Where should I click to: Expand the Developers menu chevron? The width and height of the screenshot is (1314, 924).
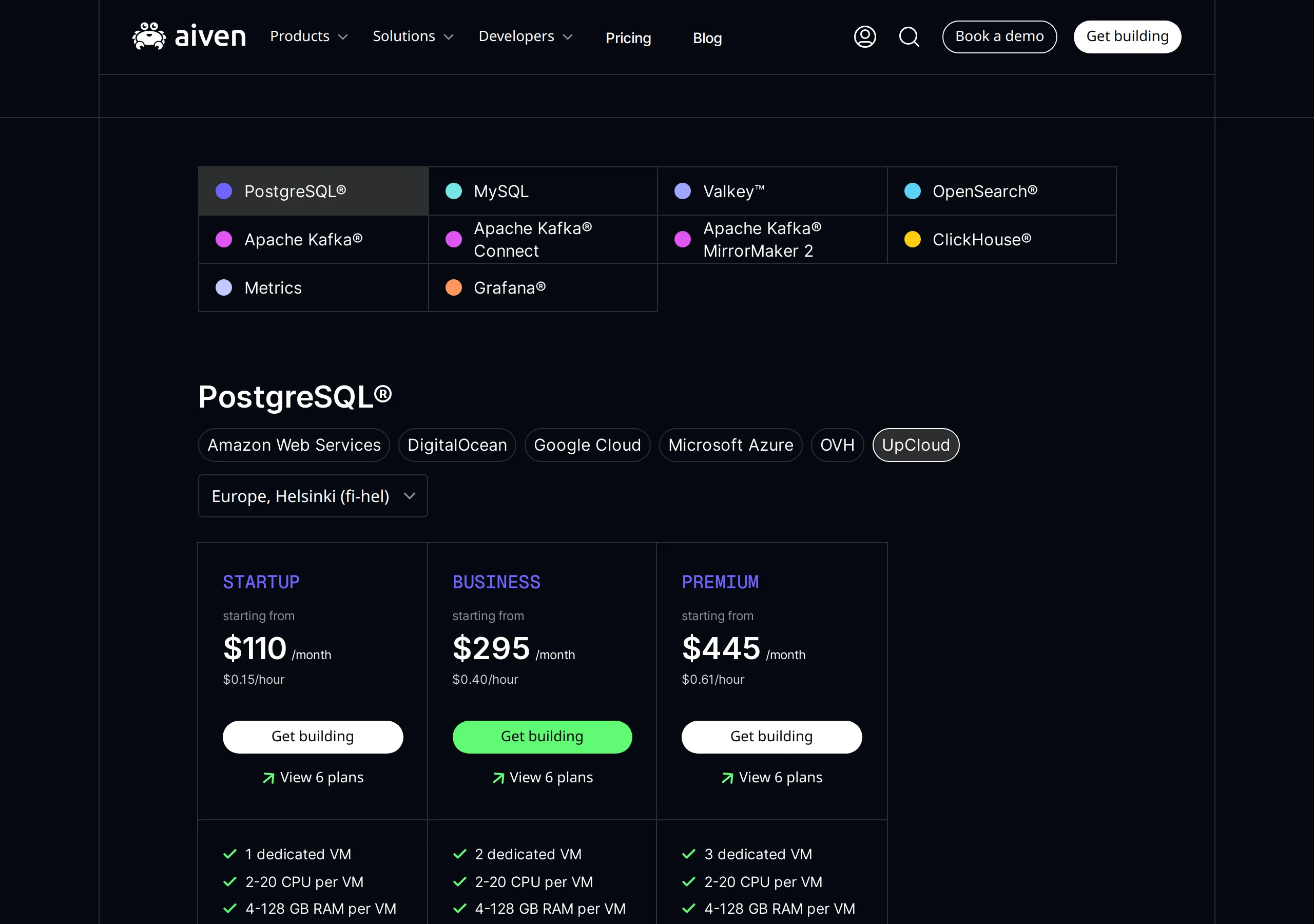568,37
